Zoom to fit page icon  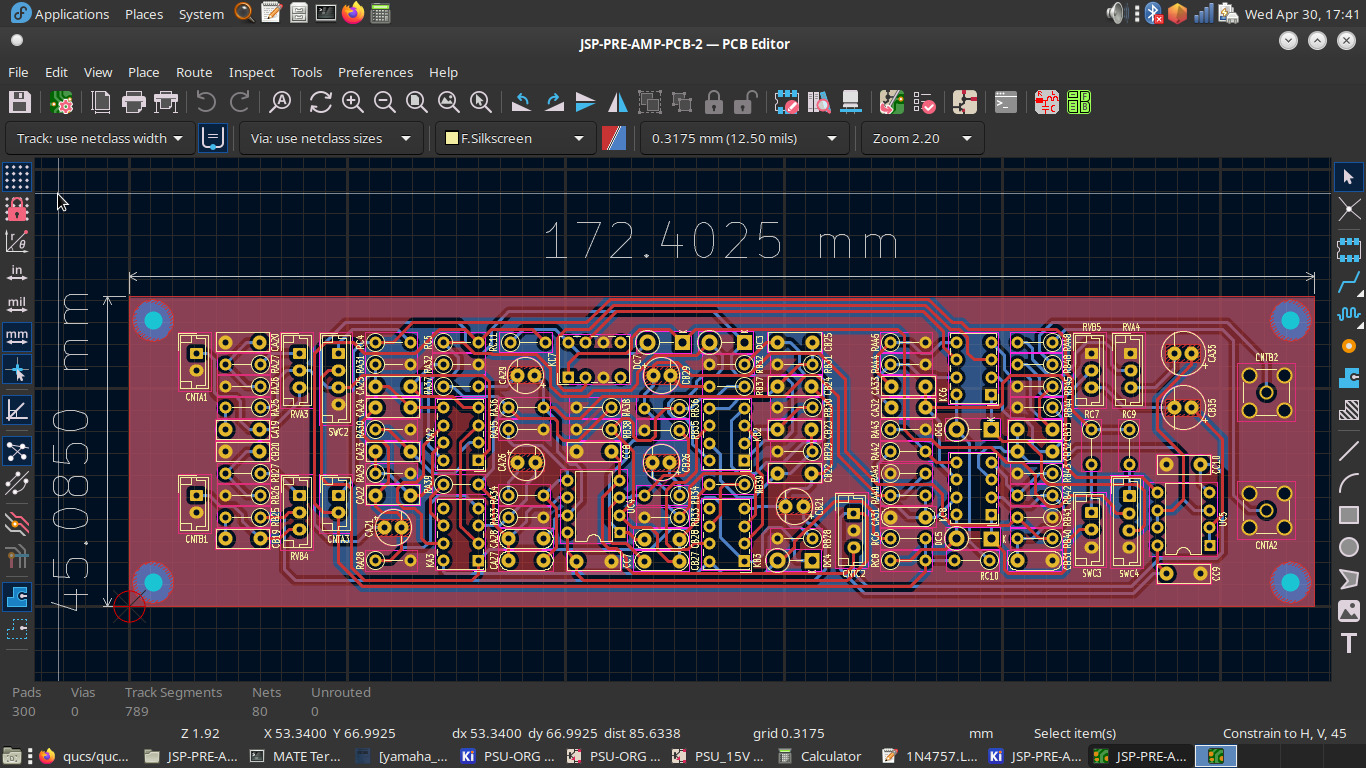click(x=417, y=102)
